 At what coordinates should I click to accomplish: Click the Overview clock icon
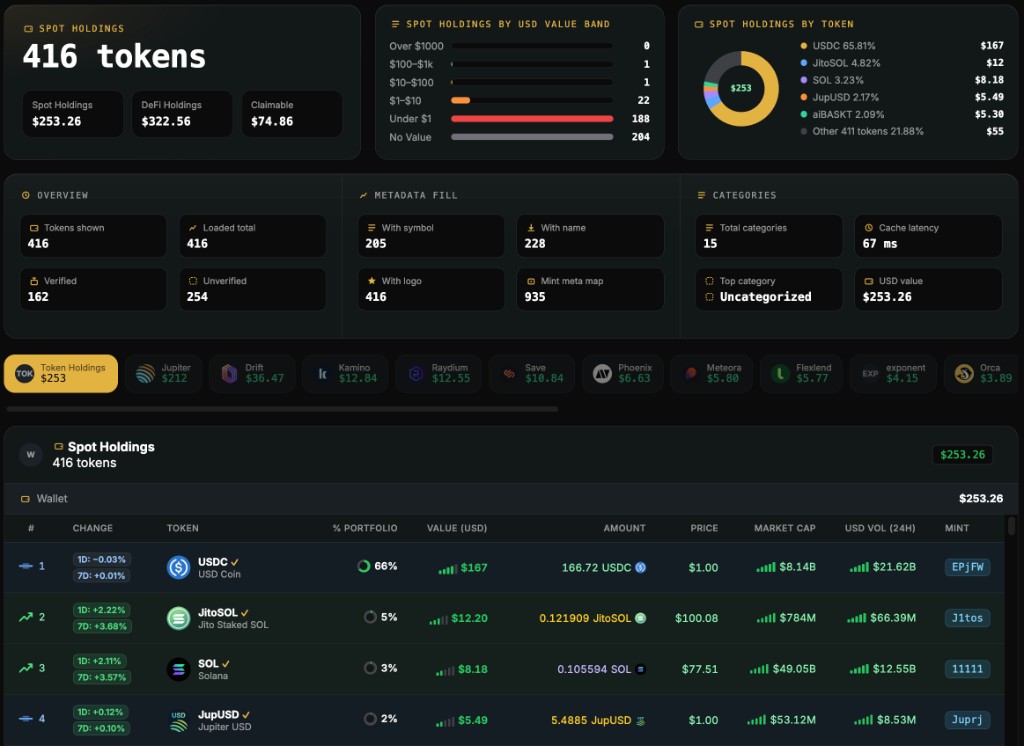[x=25, y=195]
